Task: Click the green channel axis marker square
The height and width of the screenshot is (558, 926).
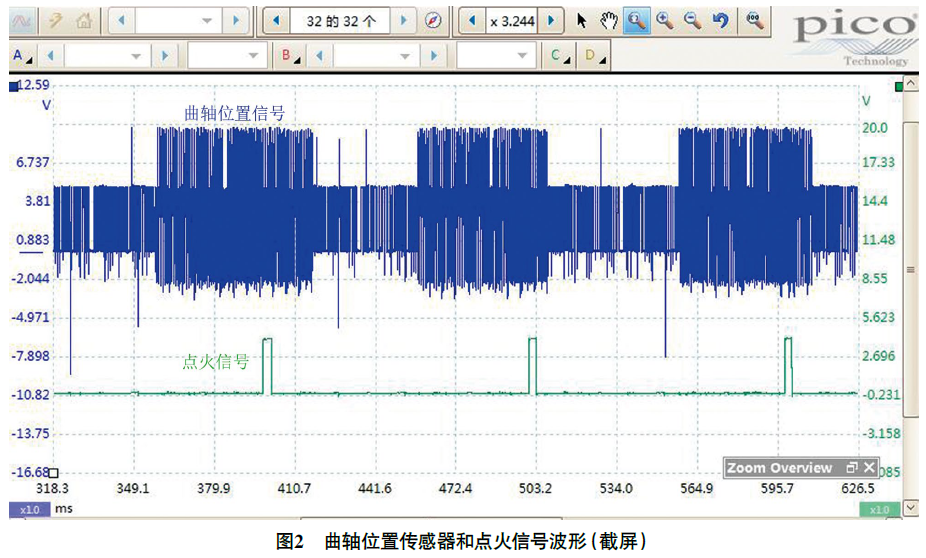Action: pos(899,87)
